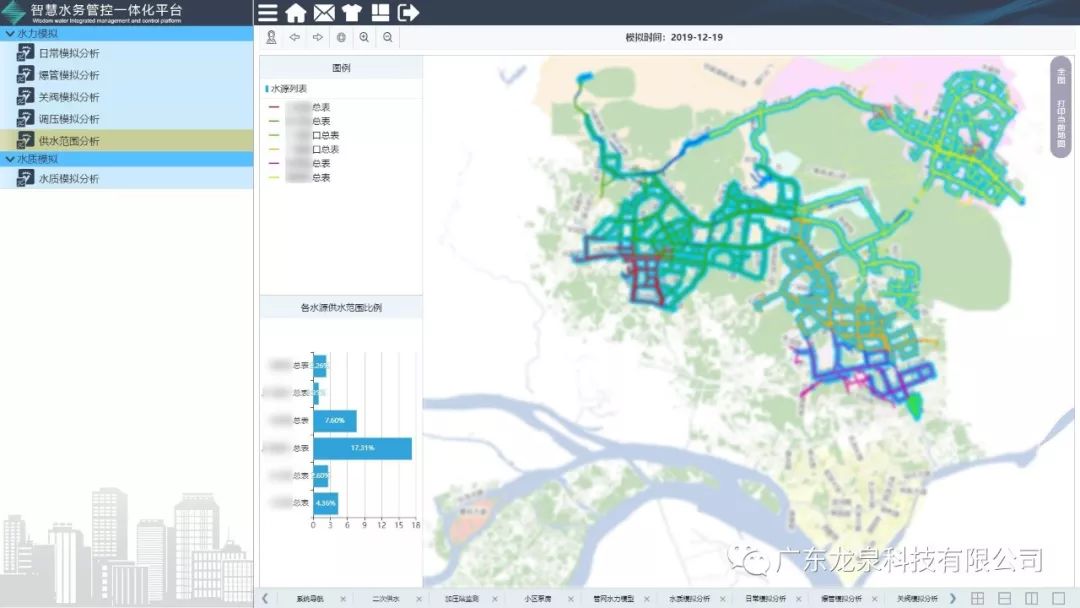This screenshot has height=608, width=1080.
Task: Change theme with the shirt icon
Action: pos(351,13)
